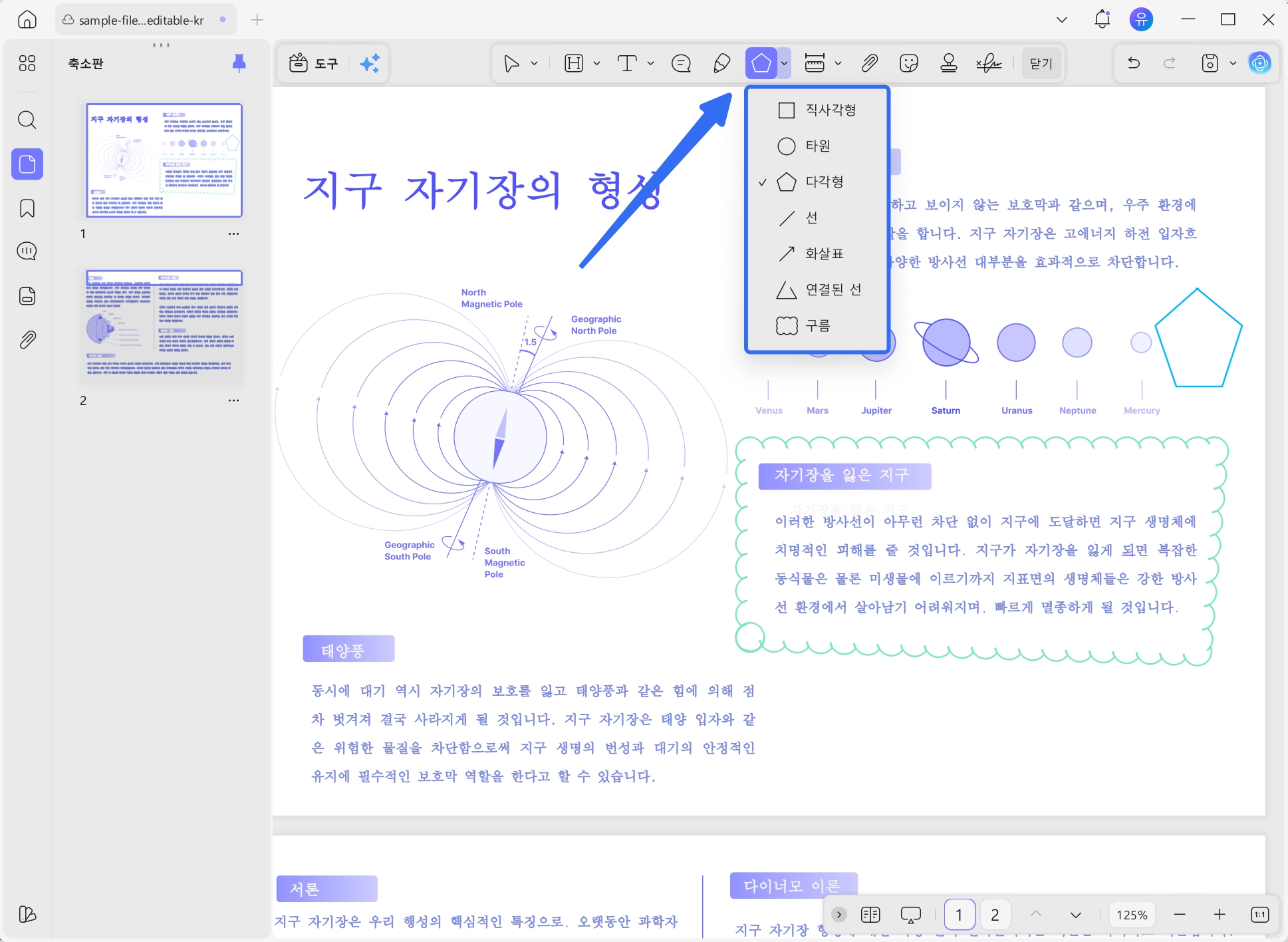1288x942 pixels.
Task: Add a new tab with plus
Action: [257, 20]
